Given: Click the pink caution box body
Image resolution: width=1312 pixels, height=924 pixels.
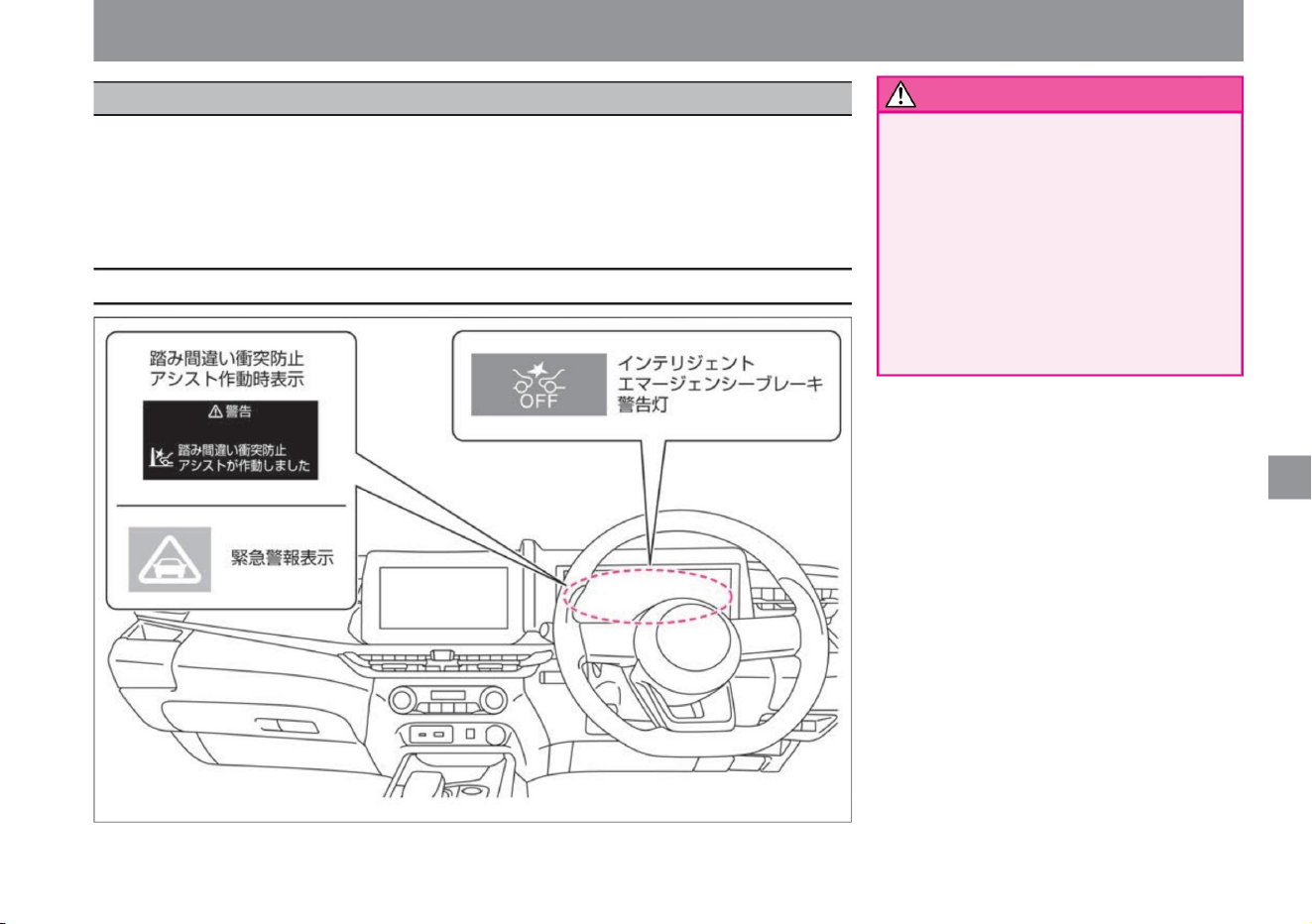Looking at the screenshot, I should tap(1060, 243).
